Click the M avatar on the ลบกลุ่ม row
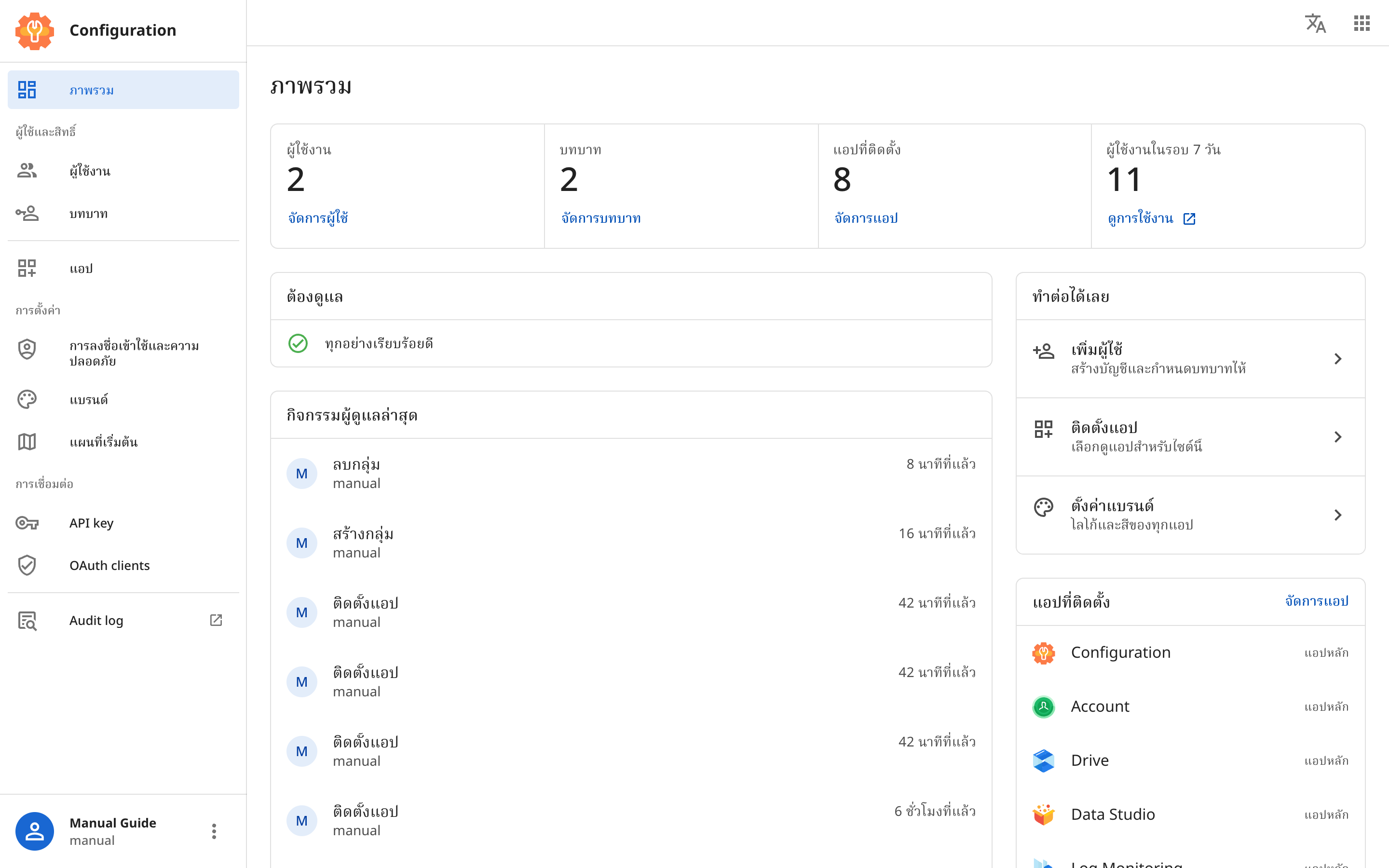 click(302, 474)
